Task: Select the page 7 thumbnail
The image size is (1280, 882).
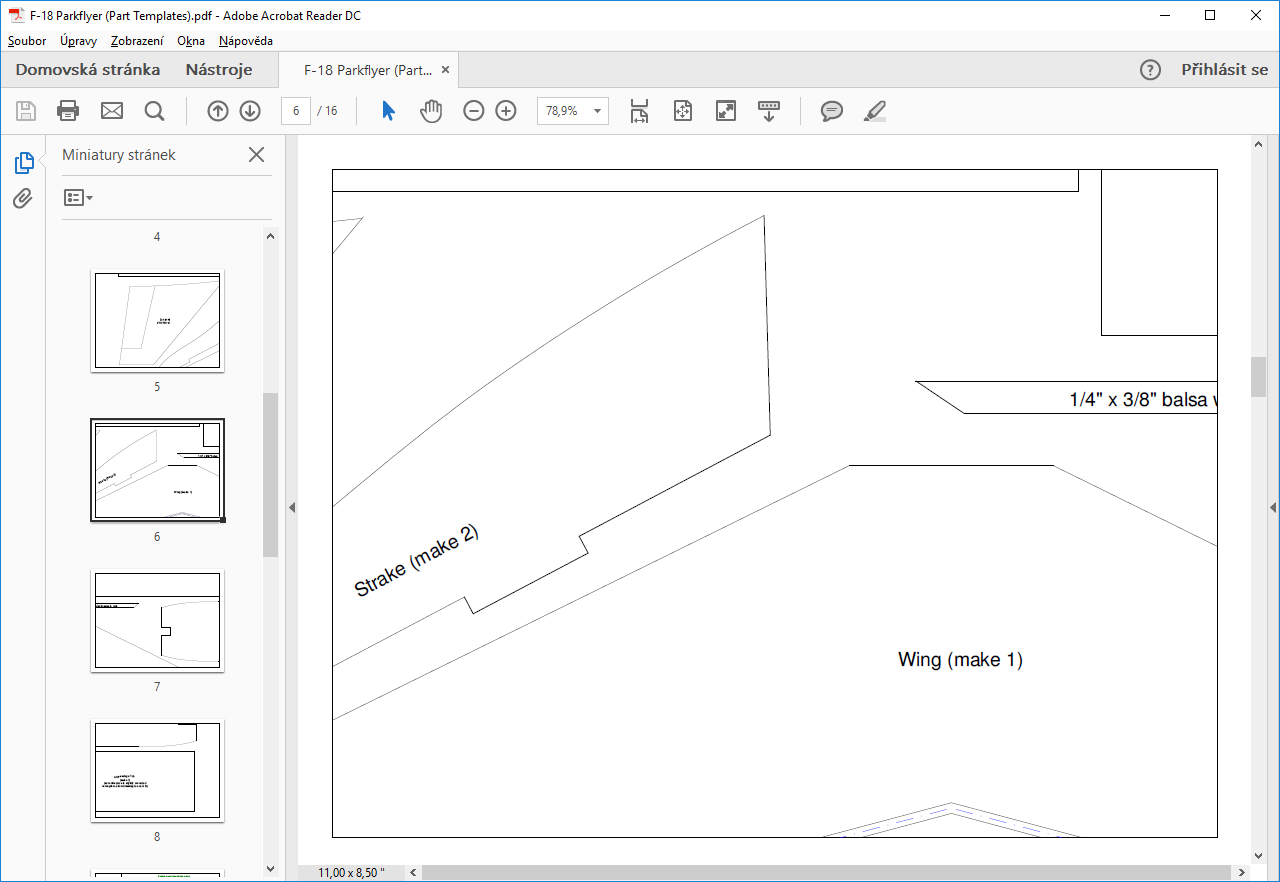Action: (157, 621)
